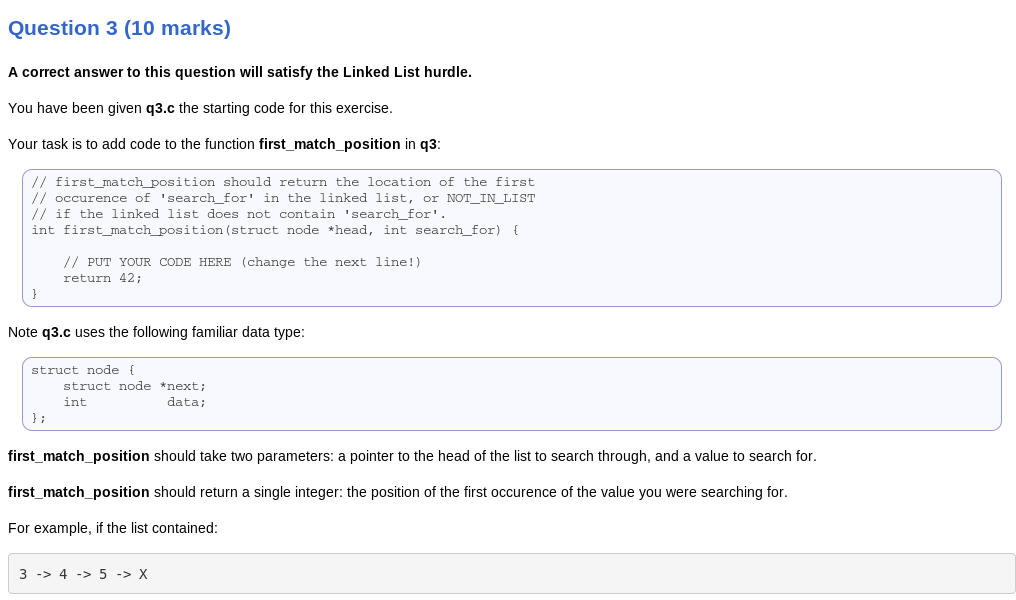Click NOT_IN_LIST in the code comment
The width and height of the screenshot is (1016, 600).
491,198
